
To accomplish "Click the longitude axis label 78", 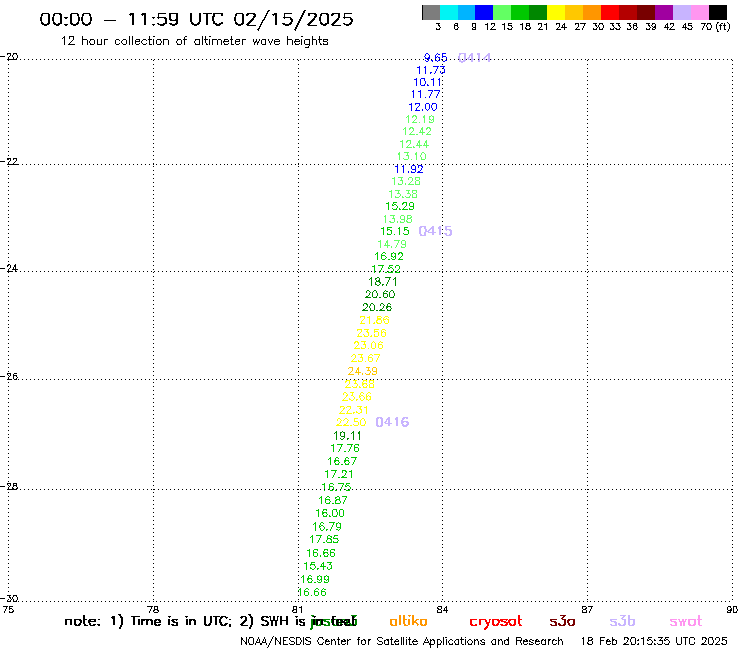I will 153,610.
